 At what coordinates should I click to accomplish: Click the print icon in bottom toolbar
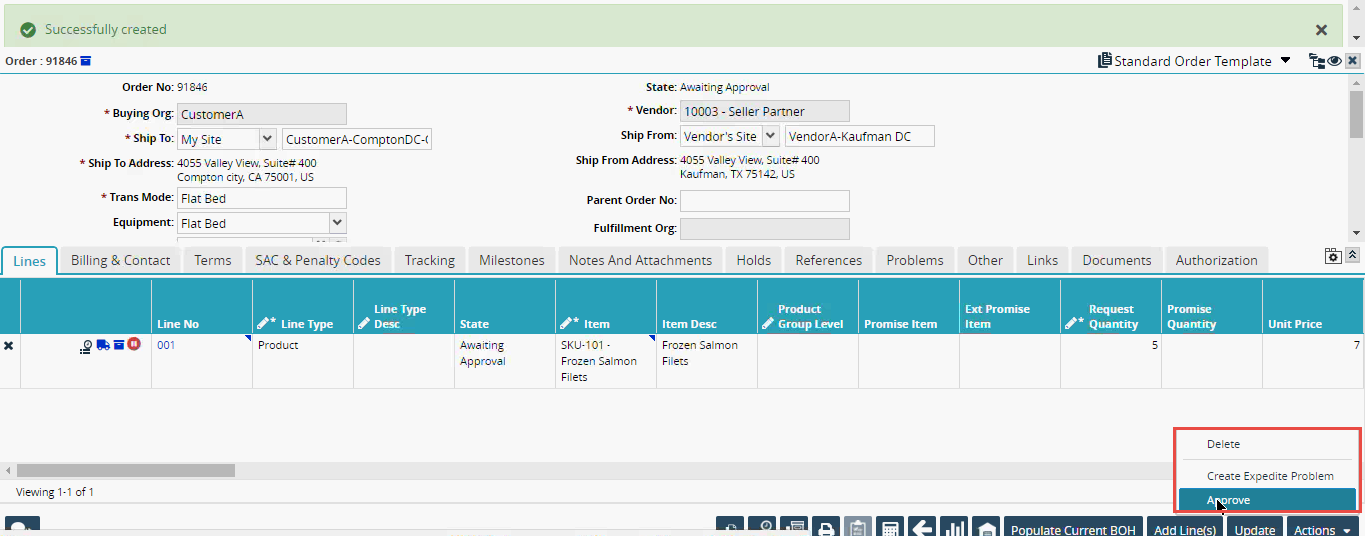(826, 527)
